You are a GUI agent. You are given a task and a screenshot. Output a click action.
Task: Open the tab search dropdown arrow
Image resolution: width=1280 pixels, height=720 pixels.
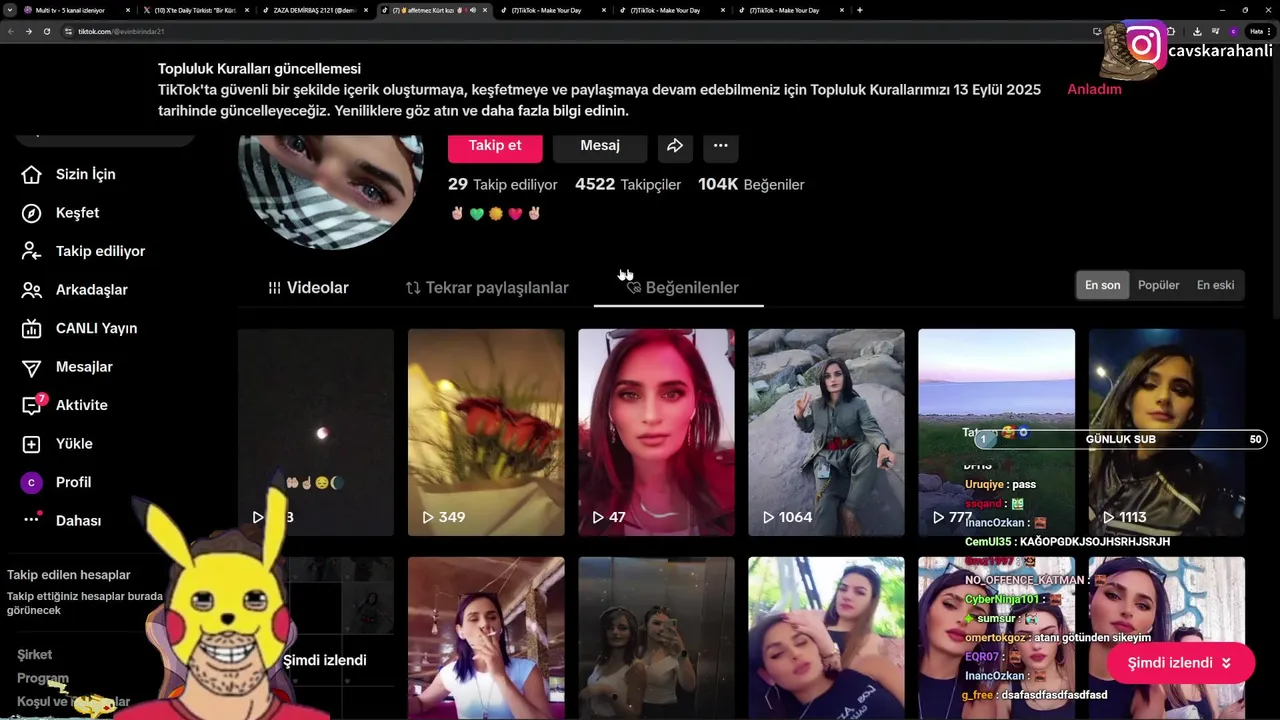click(9, 10)
